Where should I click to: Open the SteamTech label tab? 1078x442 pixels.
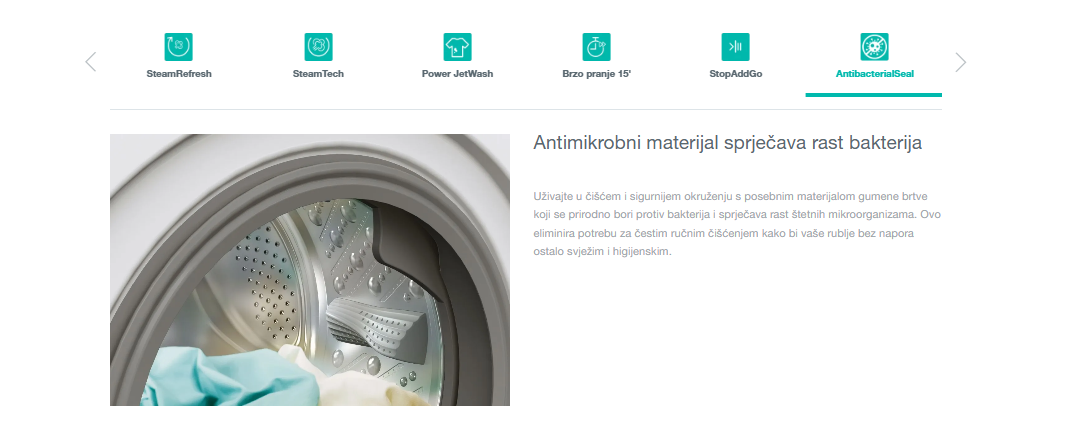[x=318, y=74]
